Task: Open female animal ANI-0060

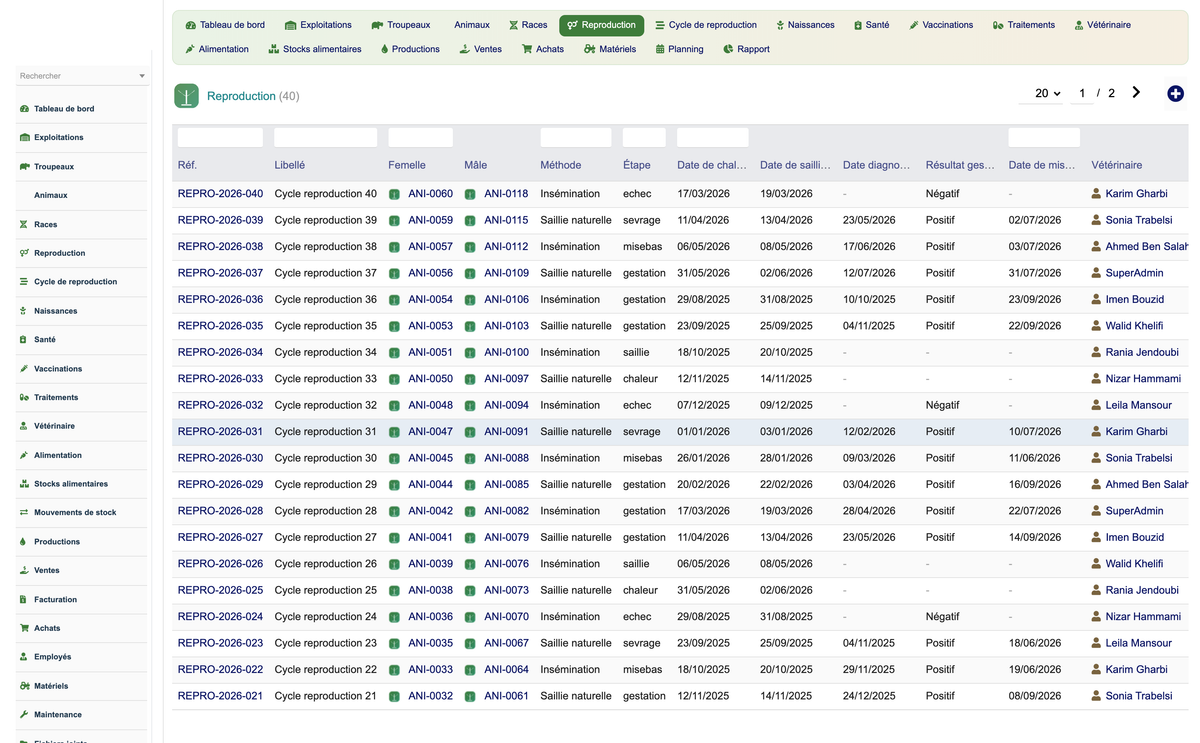Action: point(430,194)
